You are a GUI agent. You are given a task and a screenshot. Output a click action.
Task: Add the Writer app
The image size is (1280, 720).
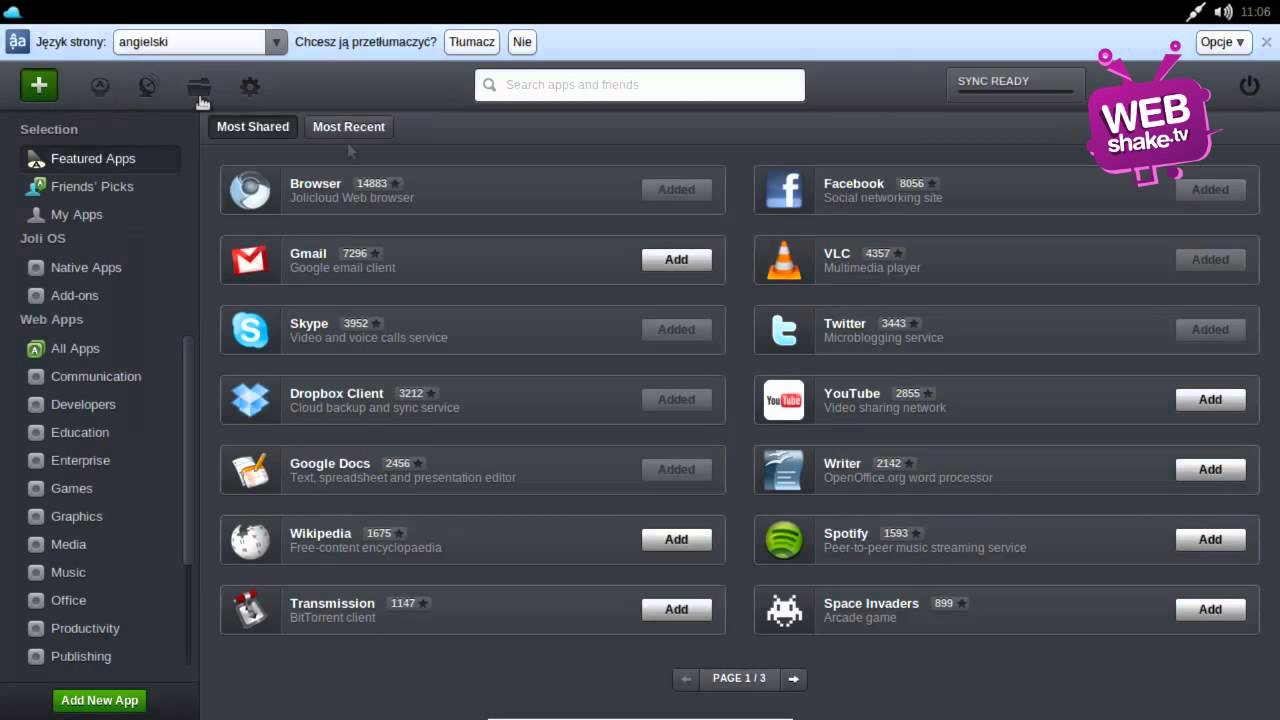(1210, 470)
